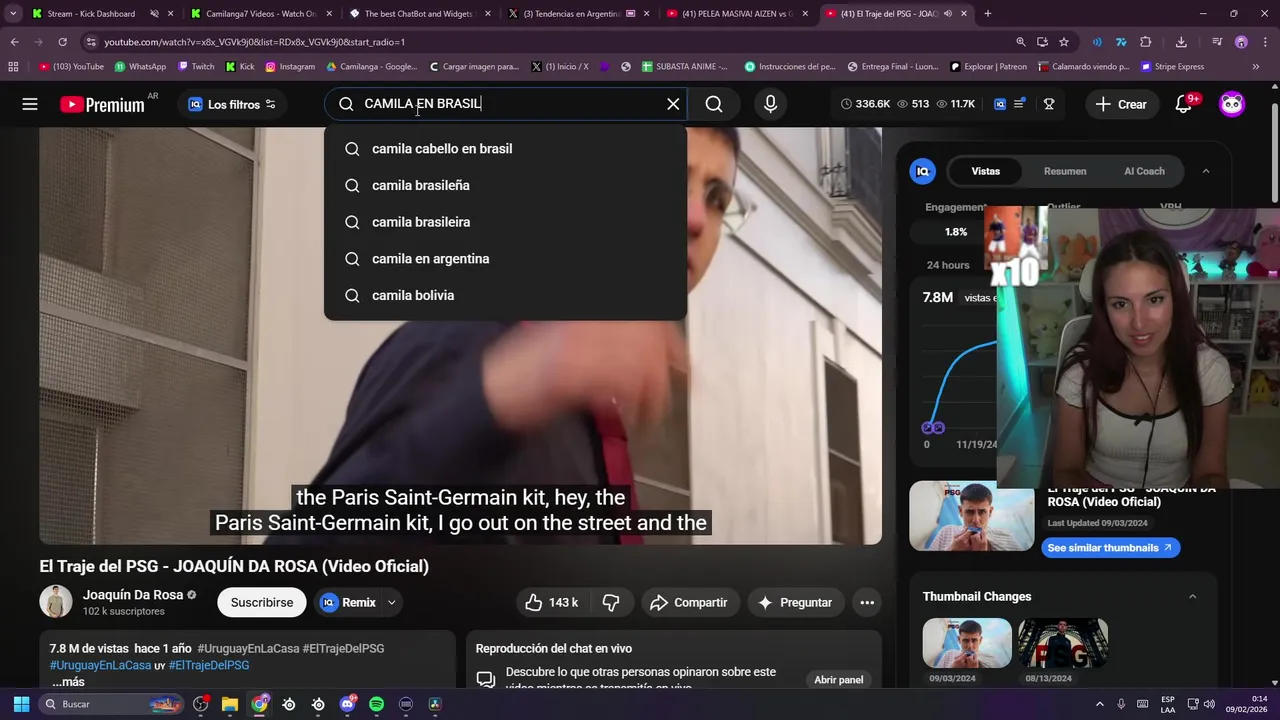Open Joaquín Da Rosa channel avatar
1280x720 pixels.
click(56, 602)
